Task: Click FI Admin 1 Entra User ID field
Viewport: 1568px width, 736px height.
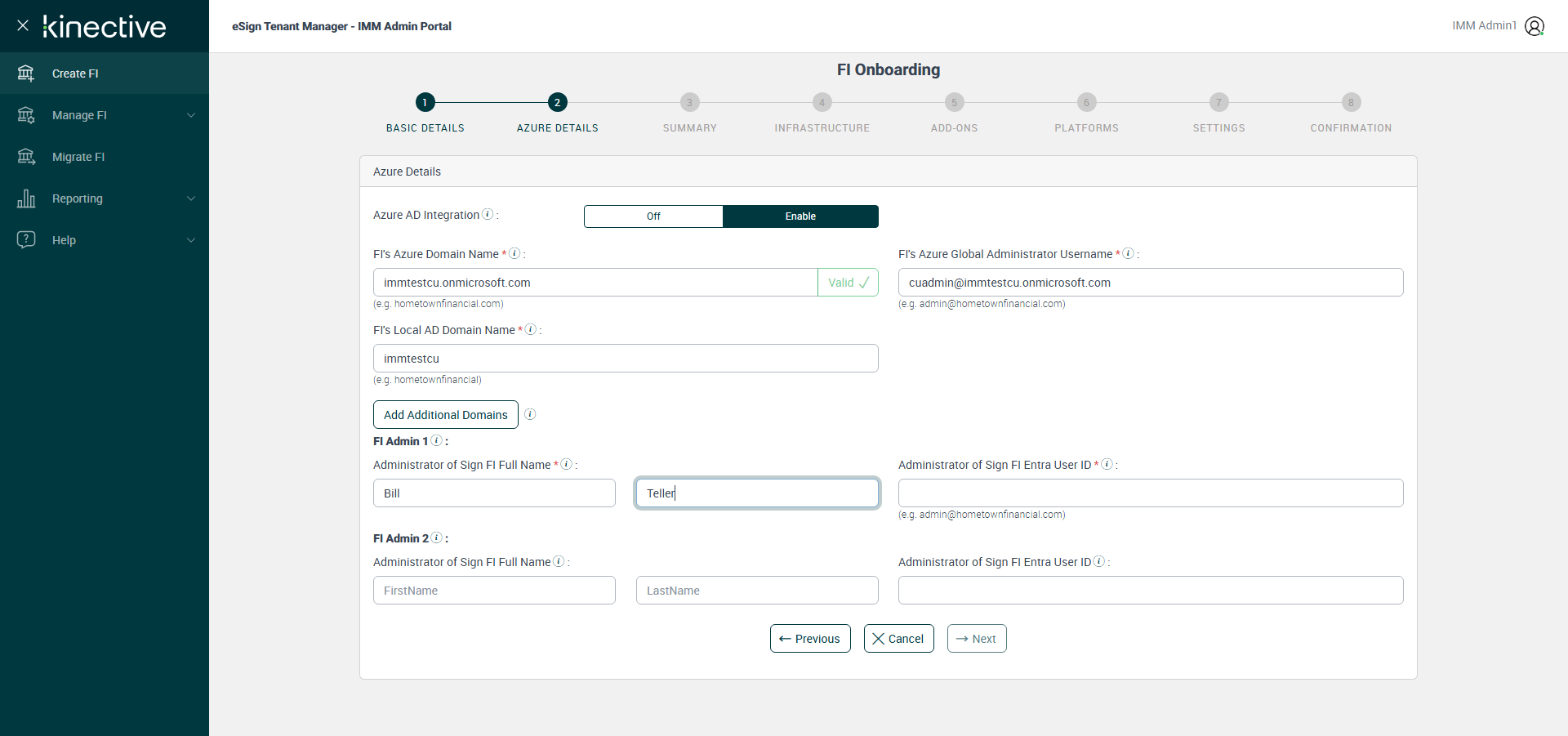Action: [1150, 493]
